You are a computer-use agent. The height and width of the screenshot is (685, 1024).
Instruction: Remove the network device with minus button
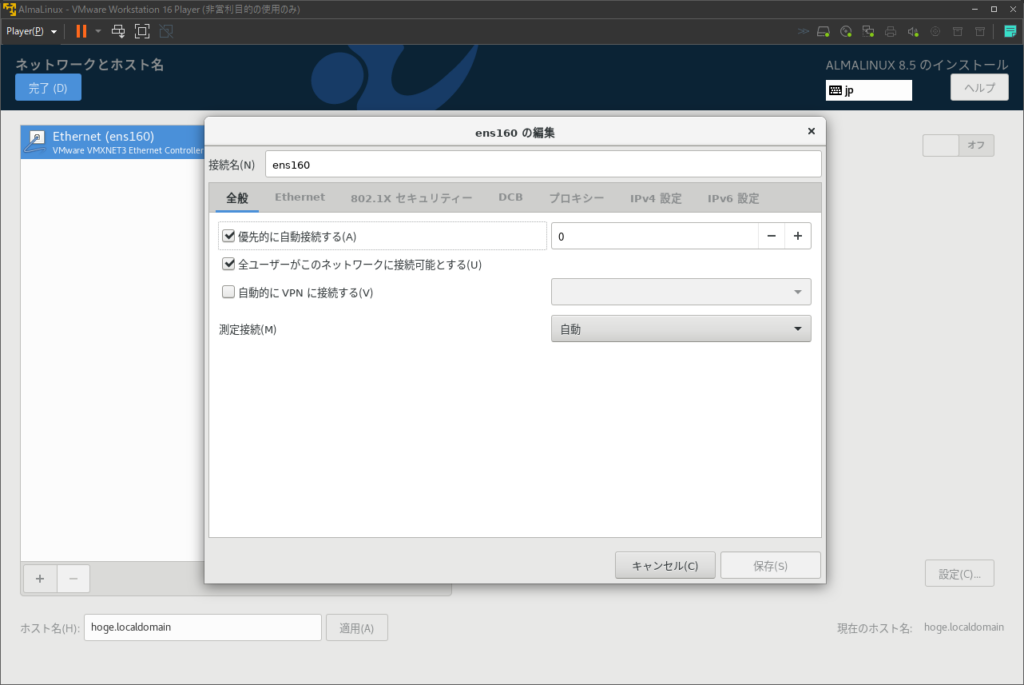click(x=73, y=579)
